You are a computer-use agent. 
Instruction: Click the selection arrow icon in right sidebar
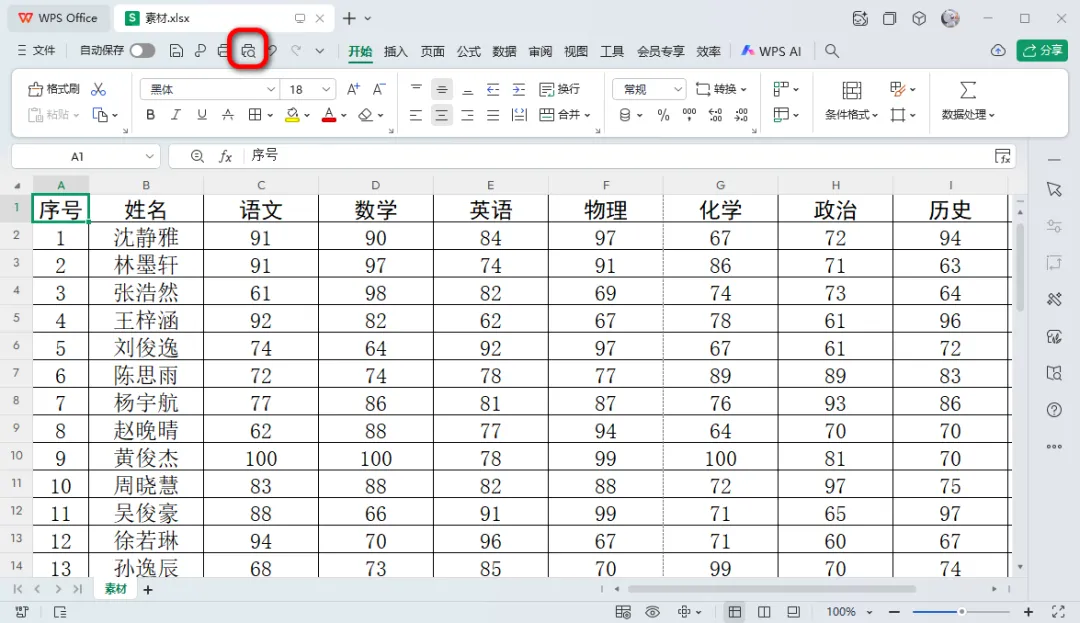1054,189
